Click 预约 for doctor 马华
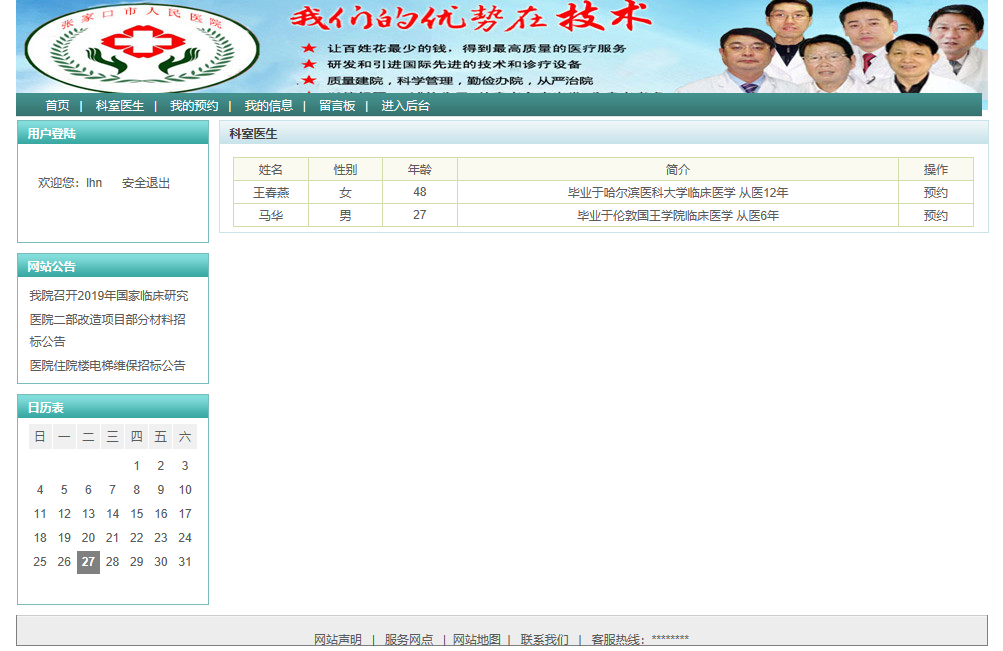This screenshot has height=651, width=1003. point(935,216)
